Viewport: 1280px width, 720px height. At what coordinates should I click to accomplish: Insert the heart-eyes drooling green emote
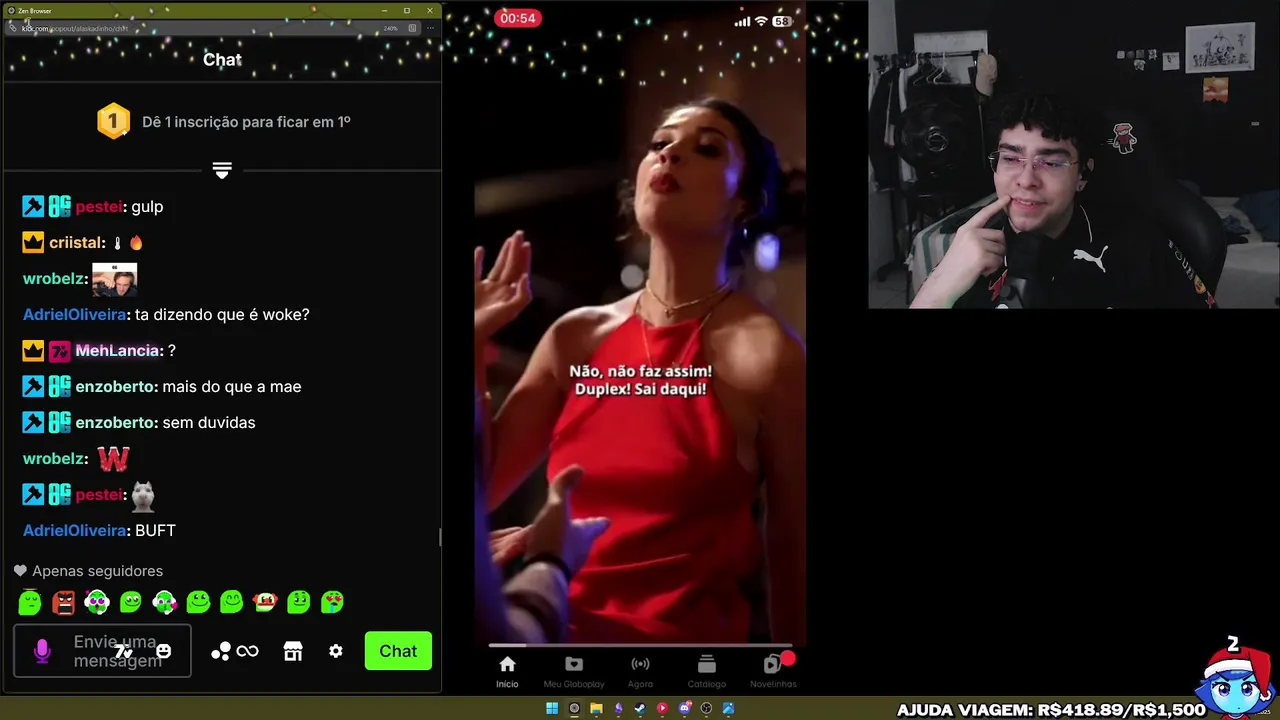332,602
